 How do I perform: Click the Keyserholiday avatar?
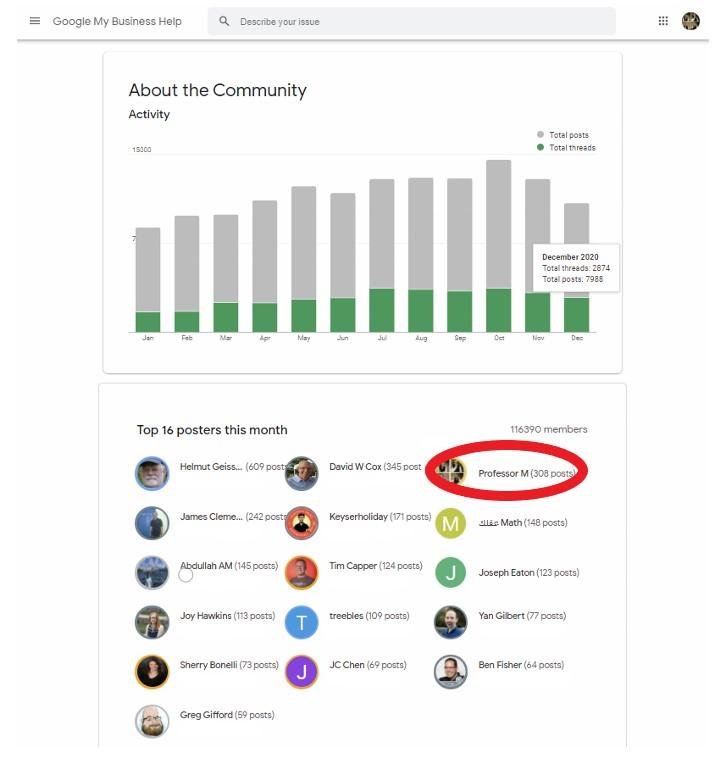pyautogui.click(x=301, y=522)
